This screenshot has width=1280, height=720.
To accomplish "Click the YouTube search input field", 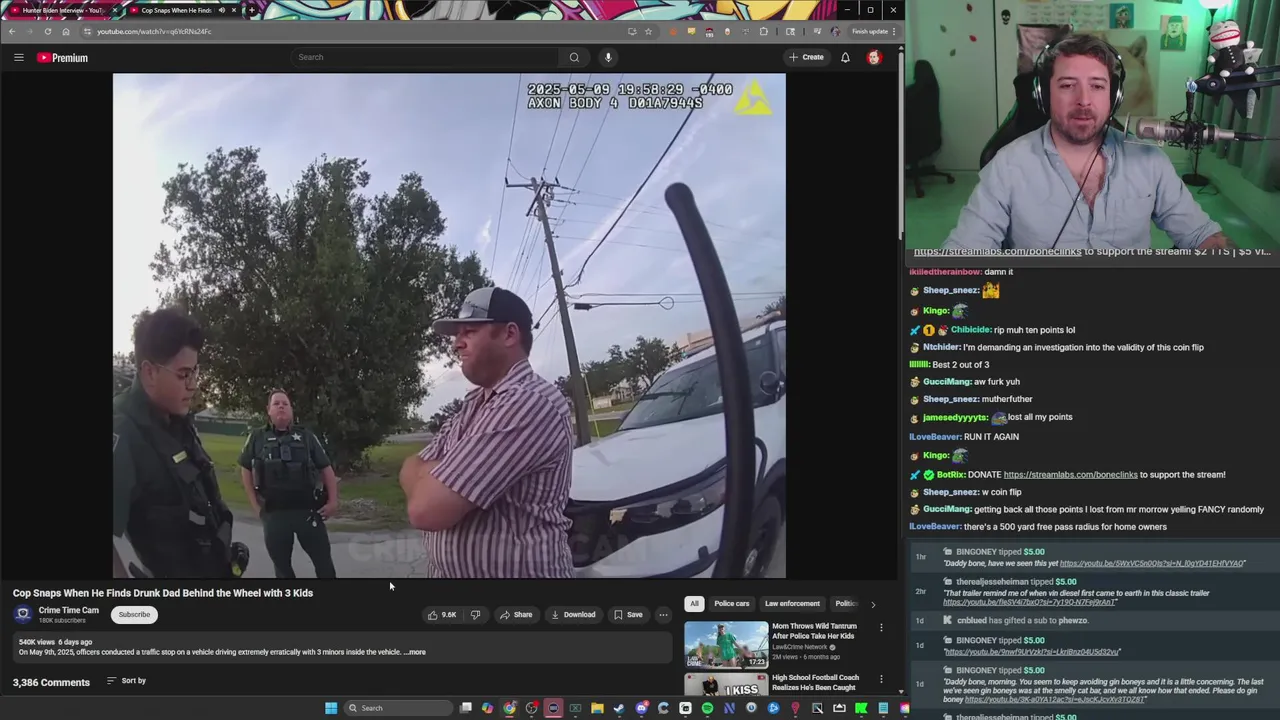I will (x=425, y=57).
